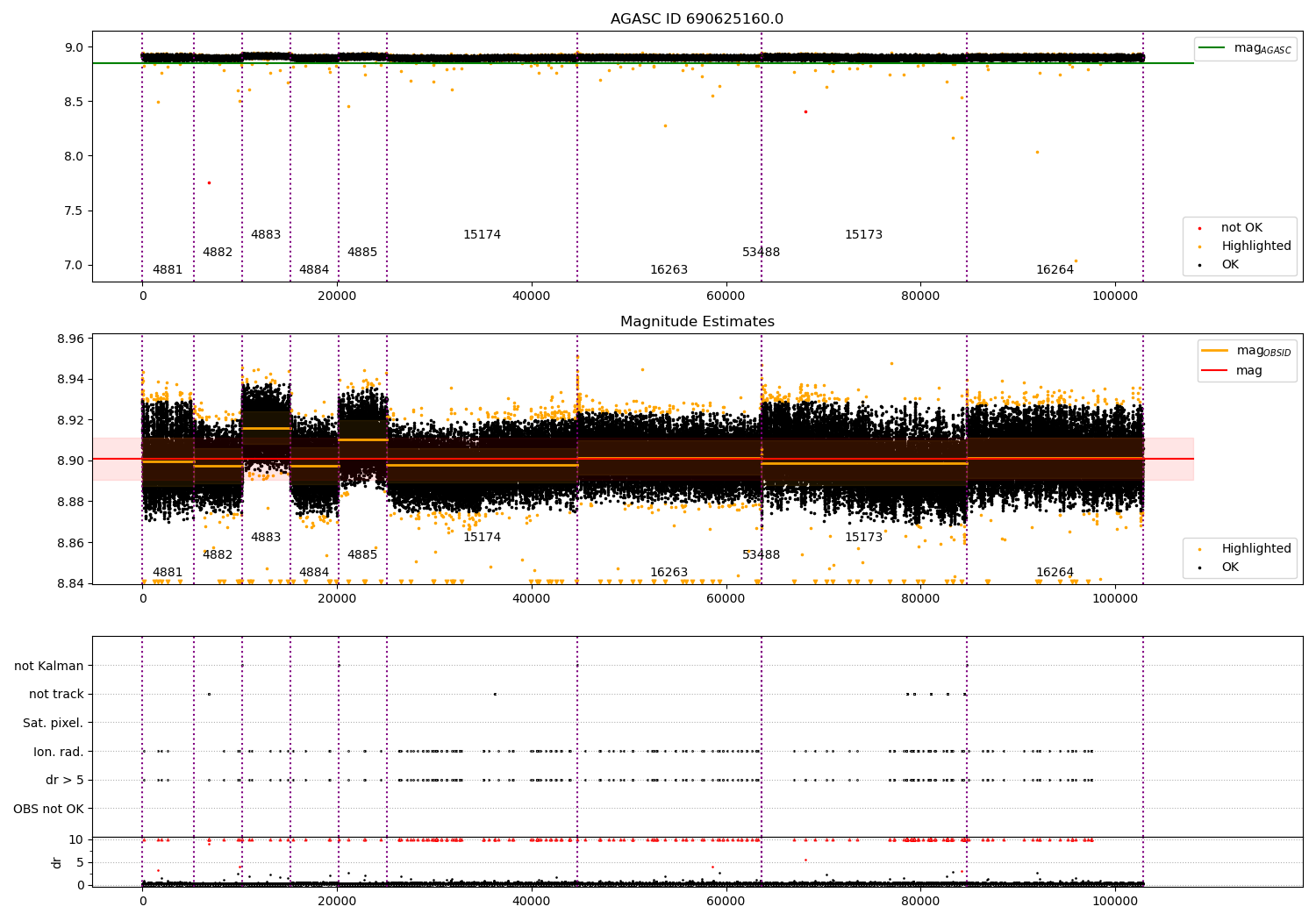Click the rotated "dr" y-axis label
Viewport: 1316px width, 921px height.
(x=57, y=862)
